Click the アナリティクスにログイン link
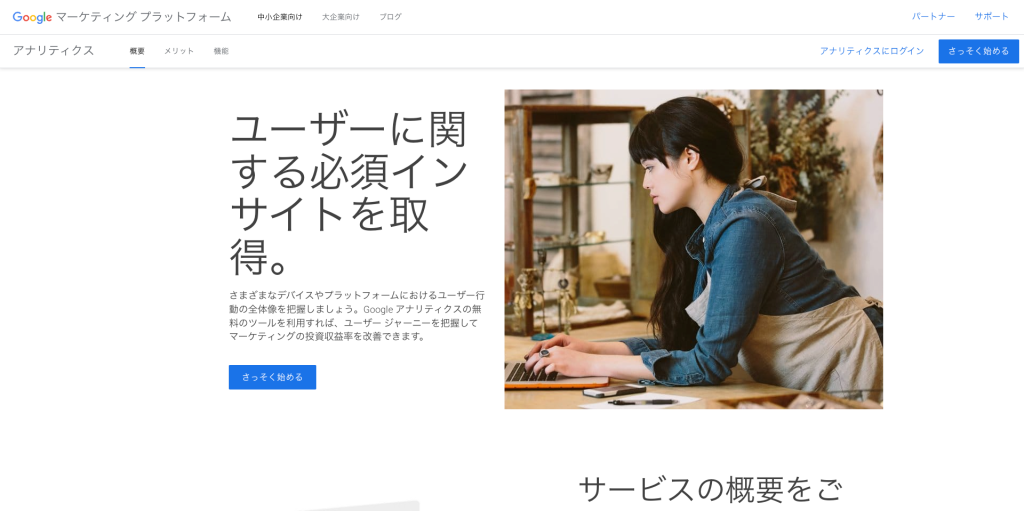 872,51
